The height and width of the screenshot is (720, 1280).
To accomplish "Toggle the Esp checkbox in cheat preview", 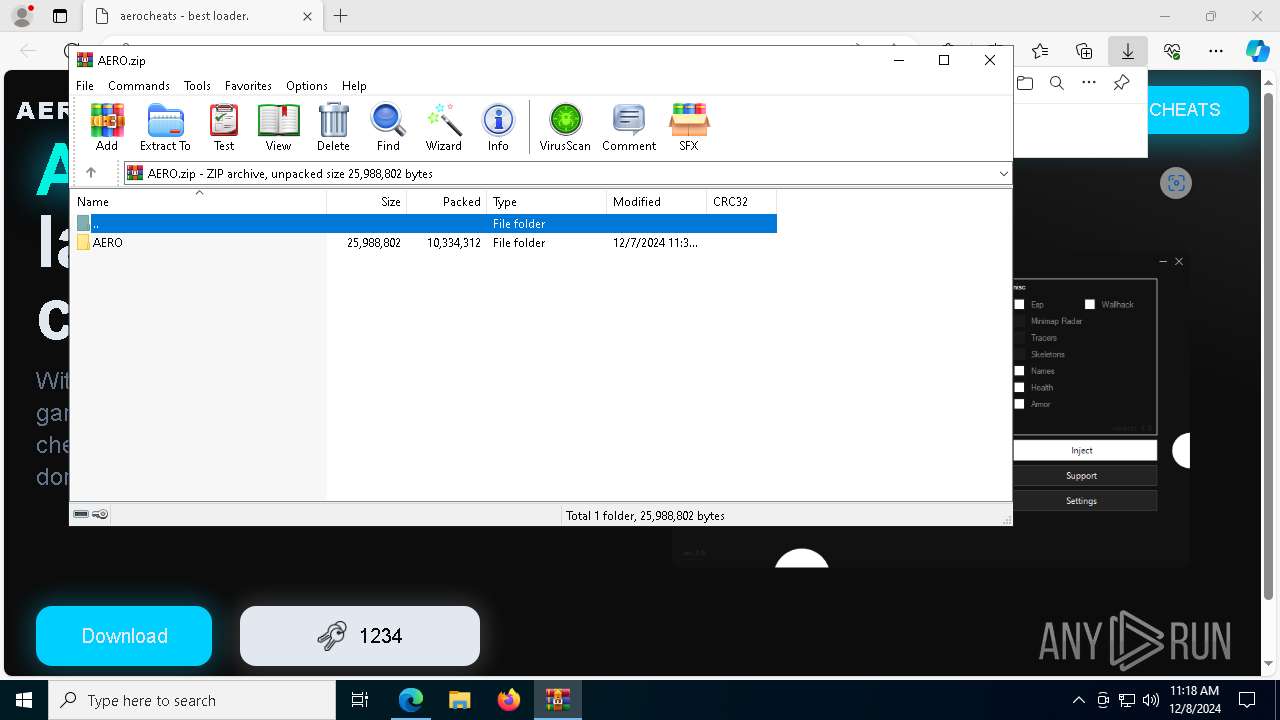I will pos(1019,304).
